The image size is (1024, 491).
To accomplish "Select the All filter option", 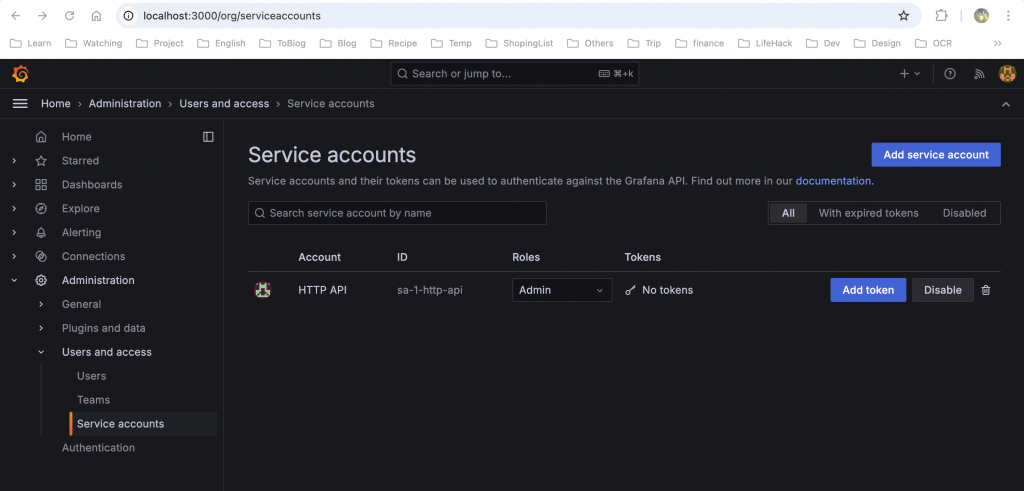I will (788, 213).
